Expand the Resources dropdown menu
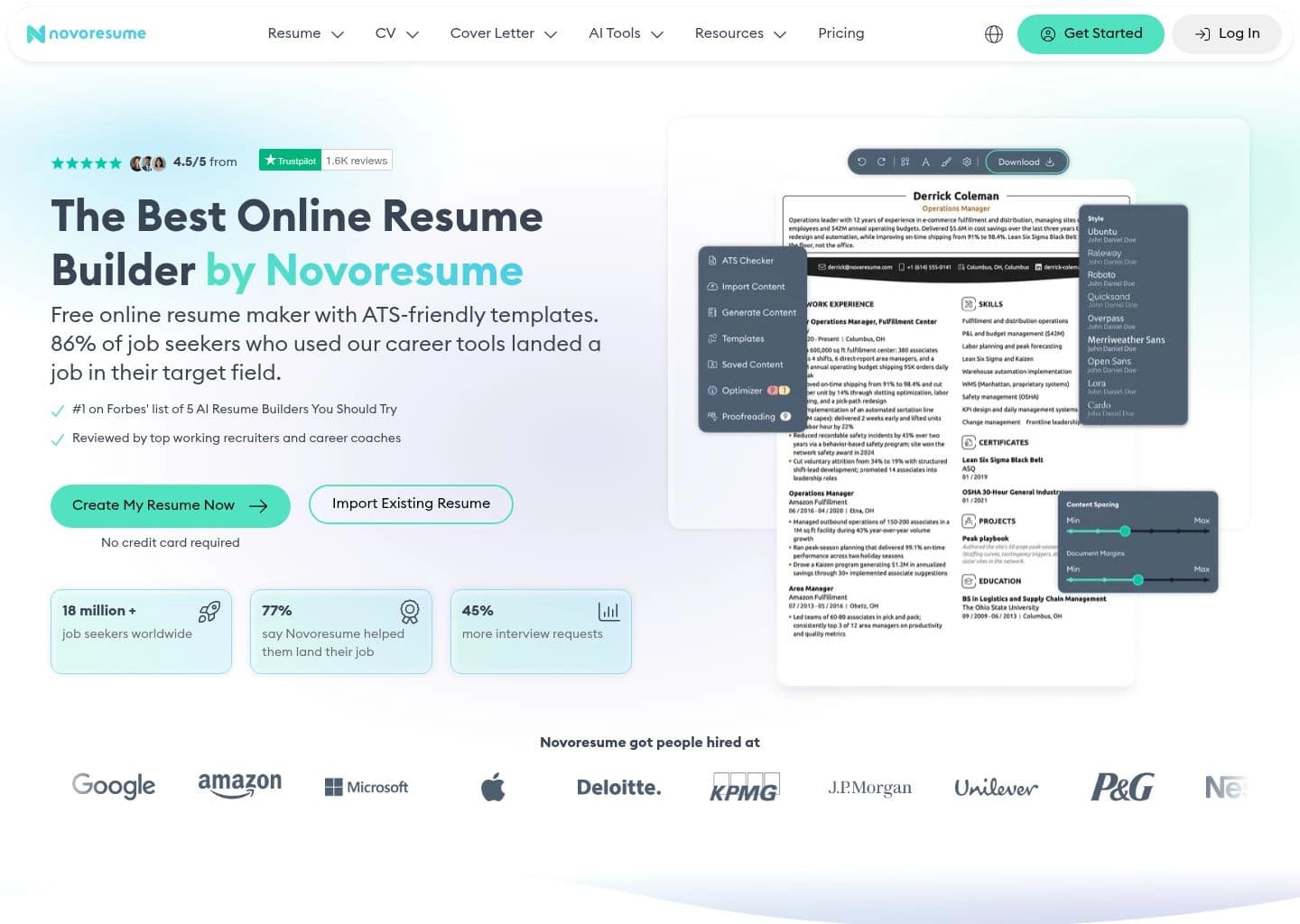The height and width of the screenshot is (924, 1300). point(741,34)
